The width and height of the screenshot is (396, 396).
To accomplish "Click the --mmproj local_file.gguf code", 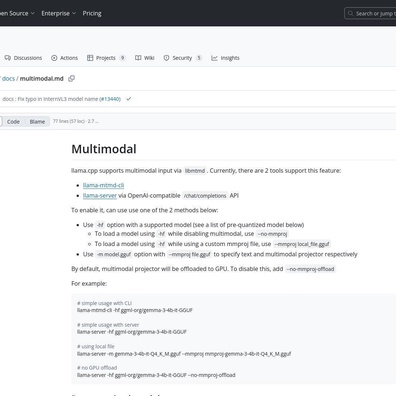I will [302, 244].
